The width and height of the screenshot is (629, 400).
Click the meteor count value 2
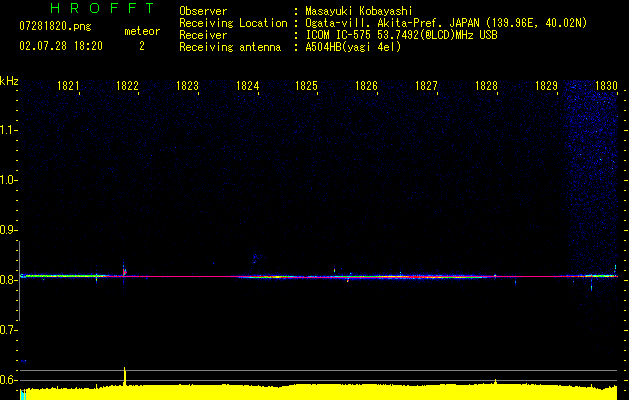click(142, 46)
